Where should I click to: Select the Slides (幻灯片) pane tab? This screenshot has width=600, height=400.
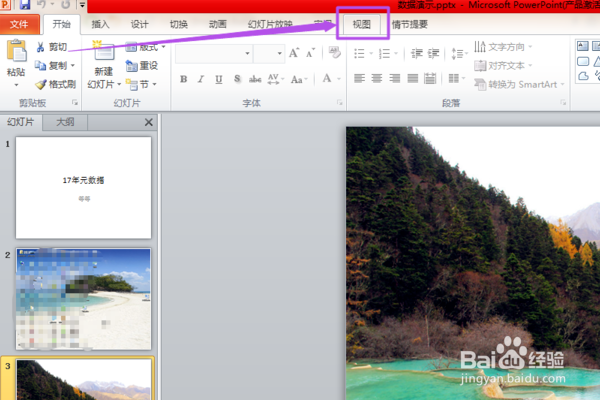click(21, 122)
